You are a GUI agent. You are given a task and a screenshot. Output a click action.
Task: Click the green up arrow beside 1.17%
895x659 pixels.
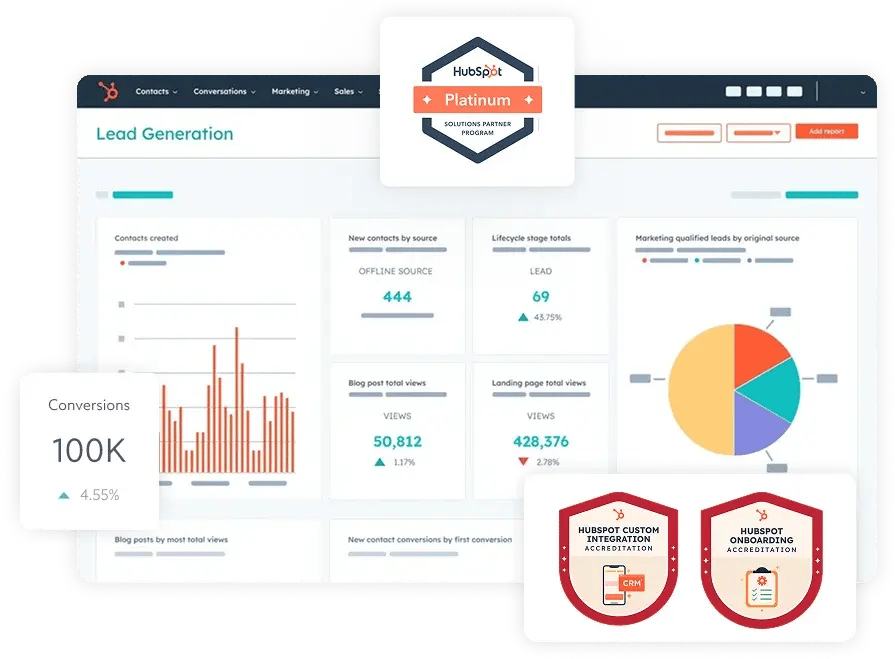point(380,462)
